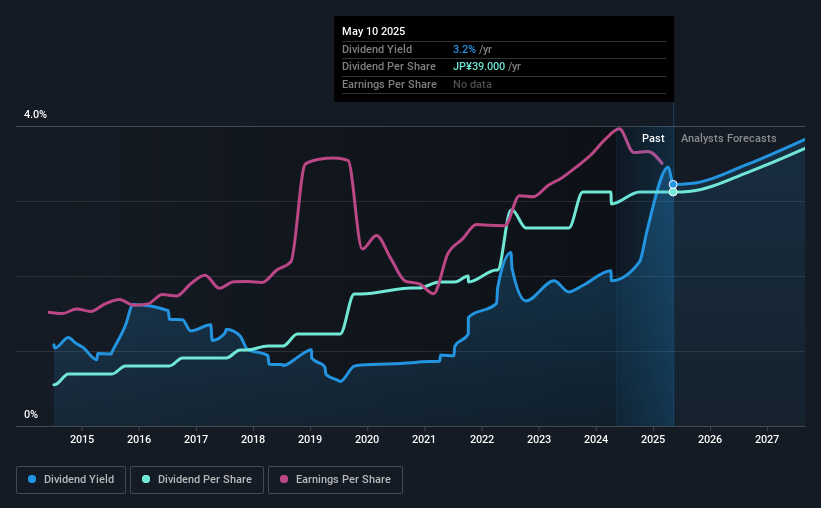821x508 pixels.
Task: Toggle the Dividend Yield legend button
Action: click(x=71, y=480)
